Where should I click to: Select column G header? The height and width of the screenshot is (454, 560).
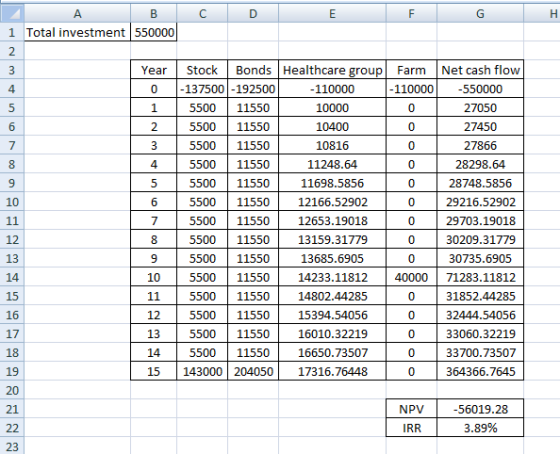click(480, 14)
